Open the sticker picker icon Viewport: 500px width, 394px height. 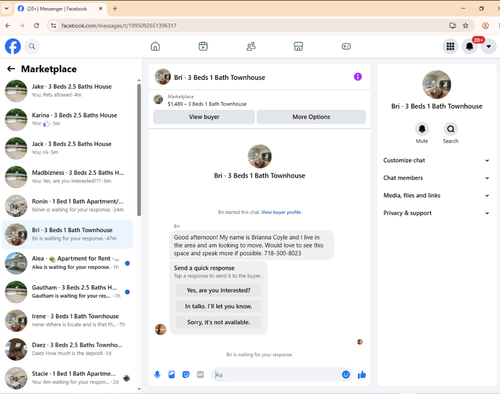[186, 375]
